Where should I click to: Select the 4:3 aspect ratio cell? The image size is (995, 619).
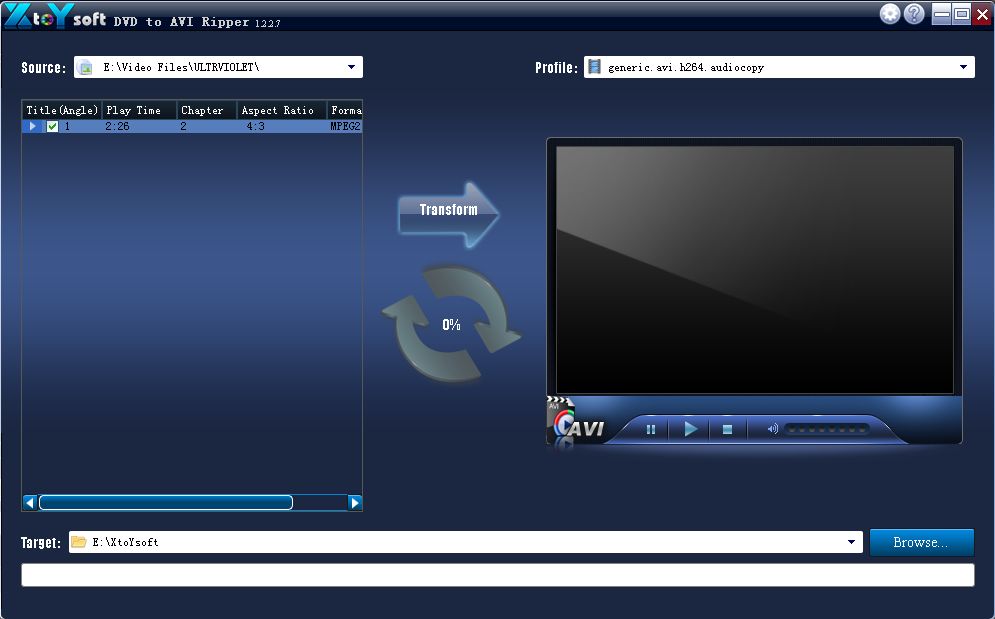pos(255,126)
